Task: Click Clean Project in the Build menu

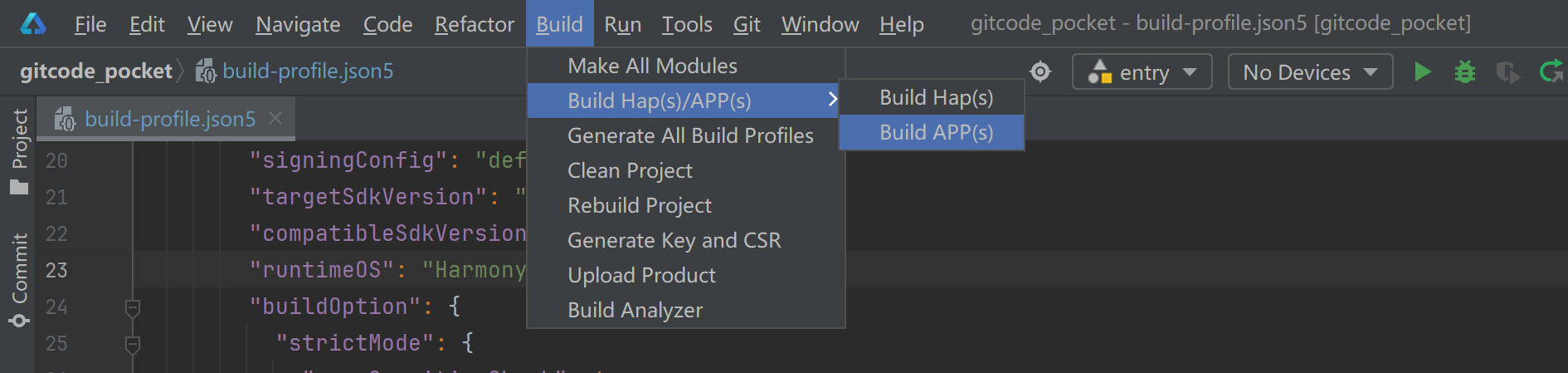Action: (x=630, y=171)
